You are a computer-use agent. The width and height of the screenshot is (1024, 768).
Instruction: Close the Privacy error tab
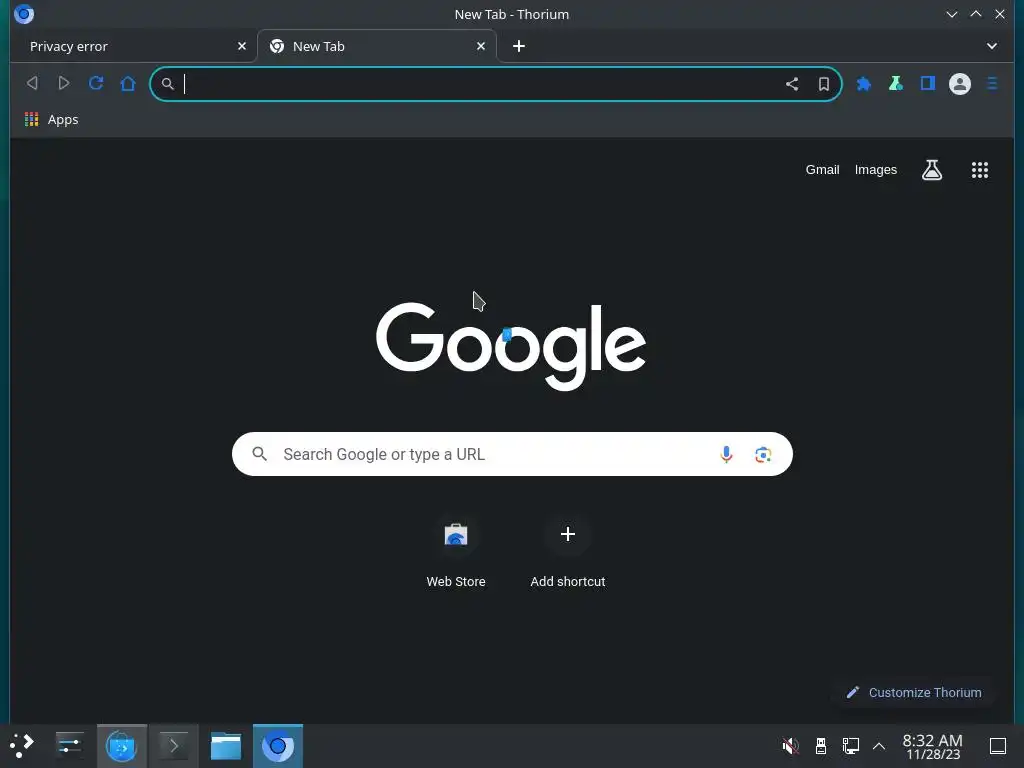pos(242,46)
